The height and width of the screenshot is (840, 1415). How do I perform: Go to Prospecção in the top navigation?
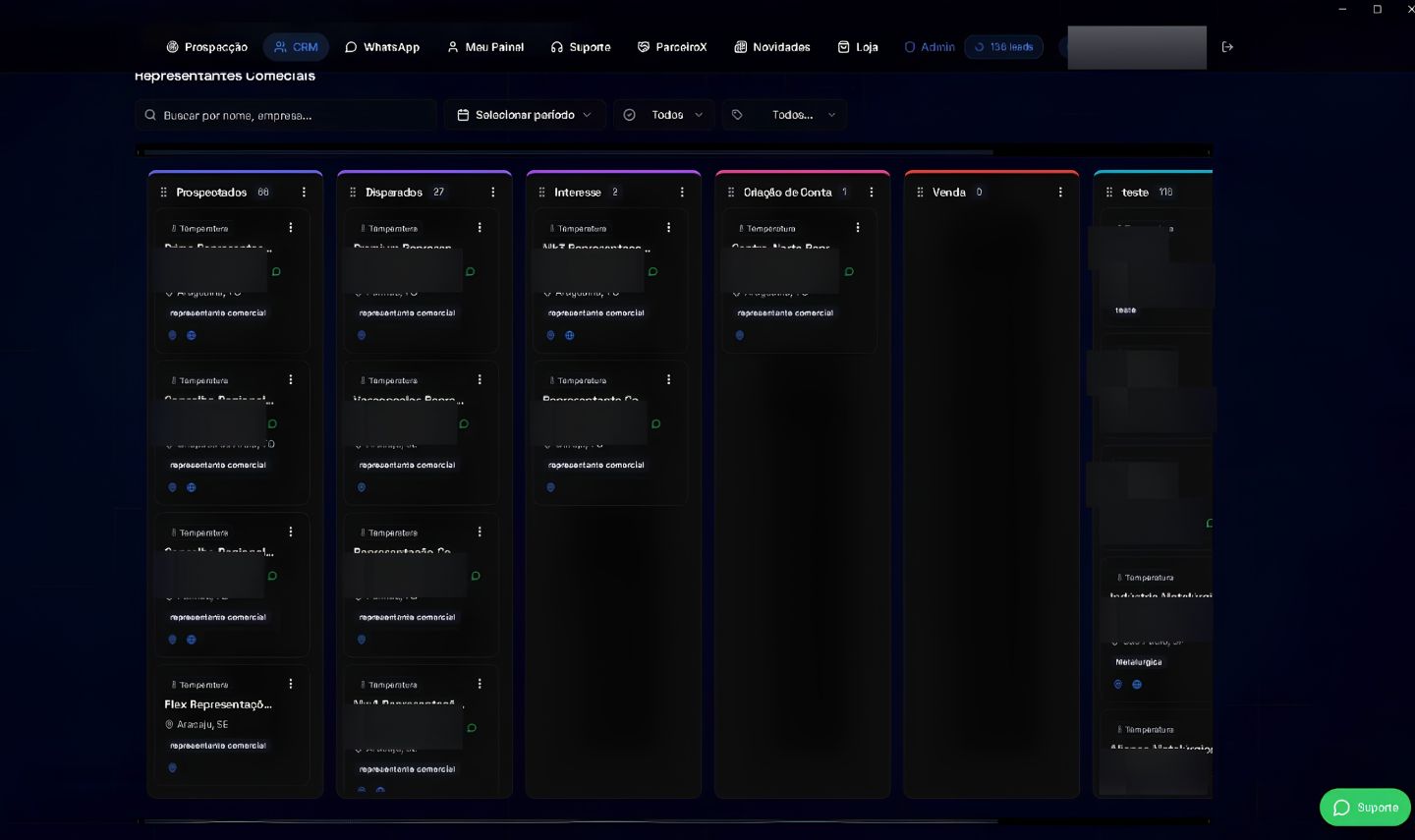206,47
